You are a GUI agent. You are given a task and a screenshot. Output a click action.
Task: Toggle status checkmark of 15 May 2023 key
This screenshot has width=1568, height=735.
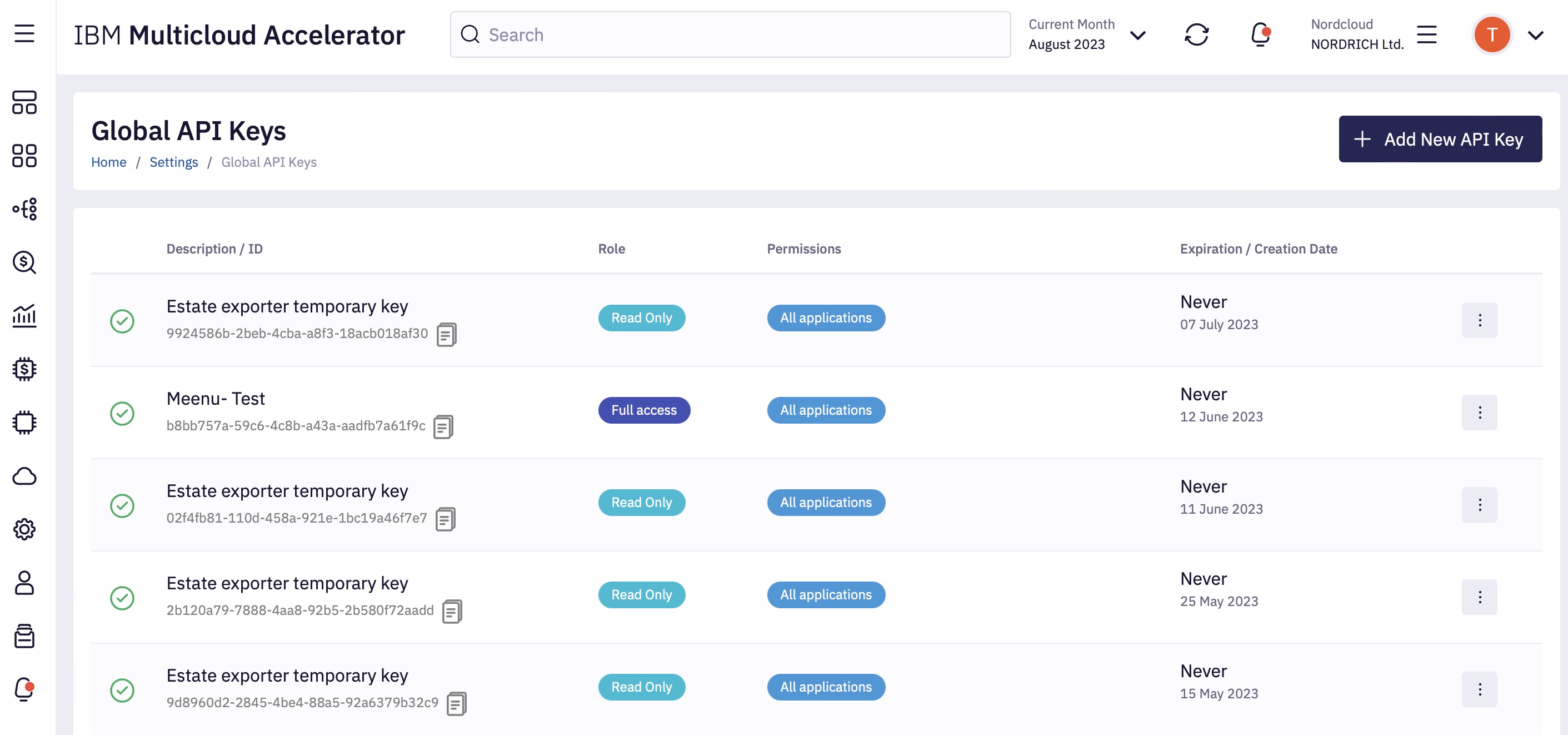click(122, 690)
